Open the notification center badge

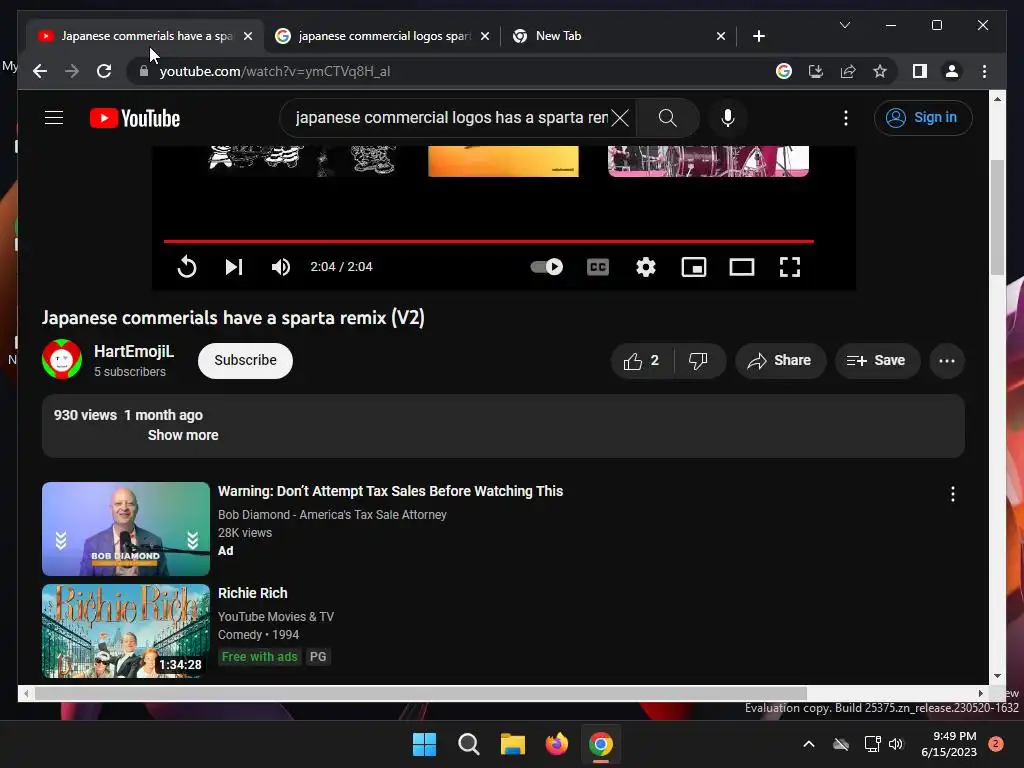click(996, 744)
